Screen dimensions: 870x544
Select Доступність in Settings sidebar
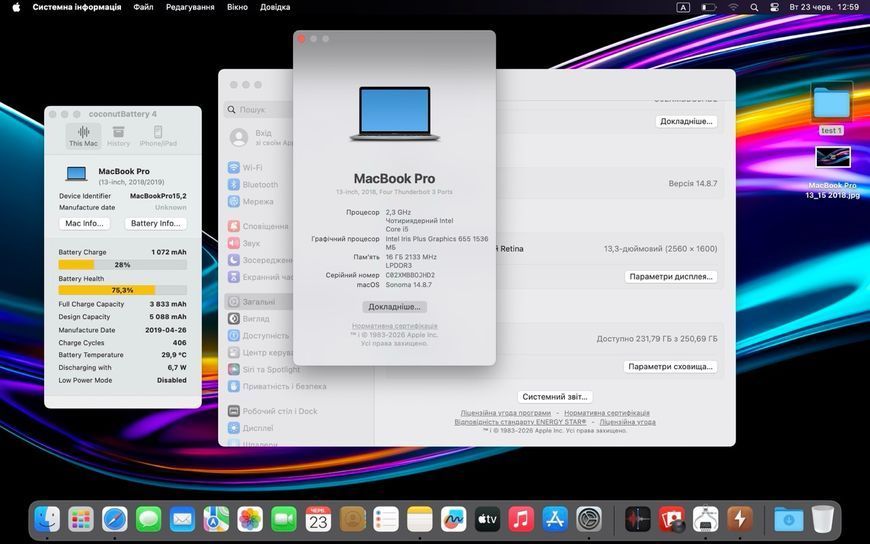pos(258,335)
